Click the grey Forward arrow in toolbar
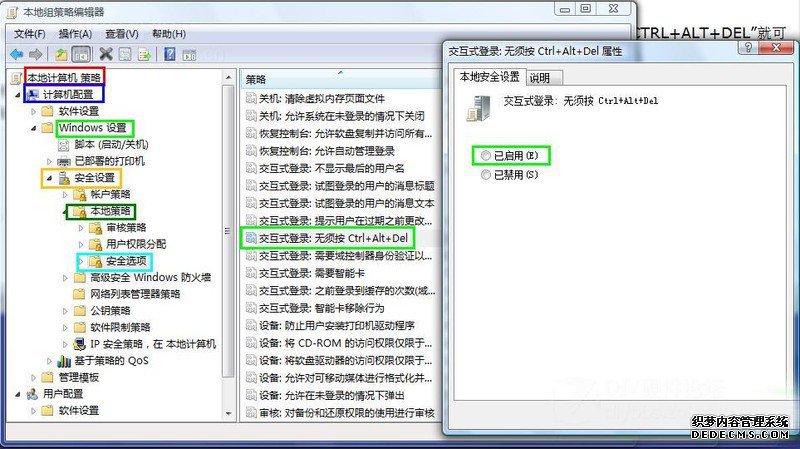The height and width of the screenshot is (449, 800). [36, 54]
